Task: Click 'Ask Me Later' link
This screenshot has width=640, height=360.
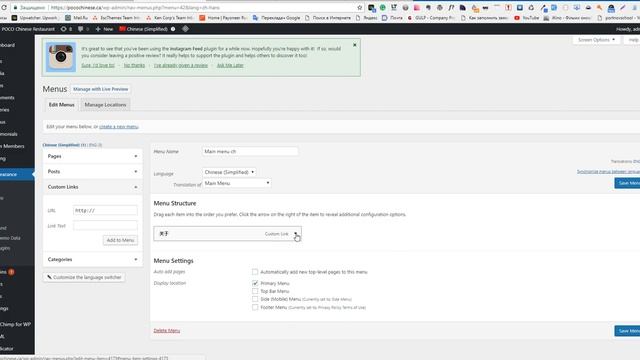Action: coord(230,65)
